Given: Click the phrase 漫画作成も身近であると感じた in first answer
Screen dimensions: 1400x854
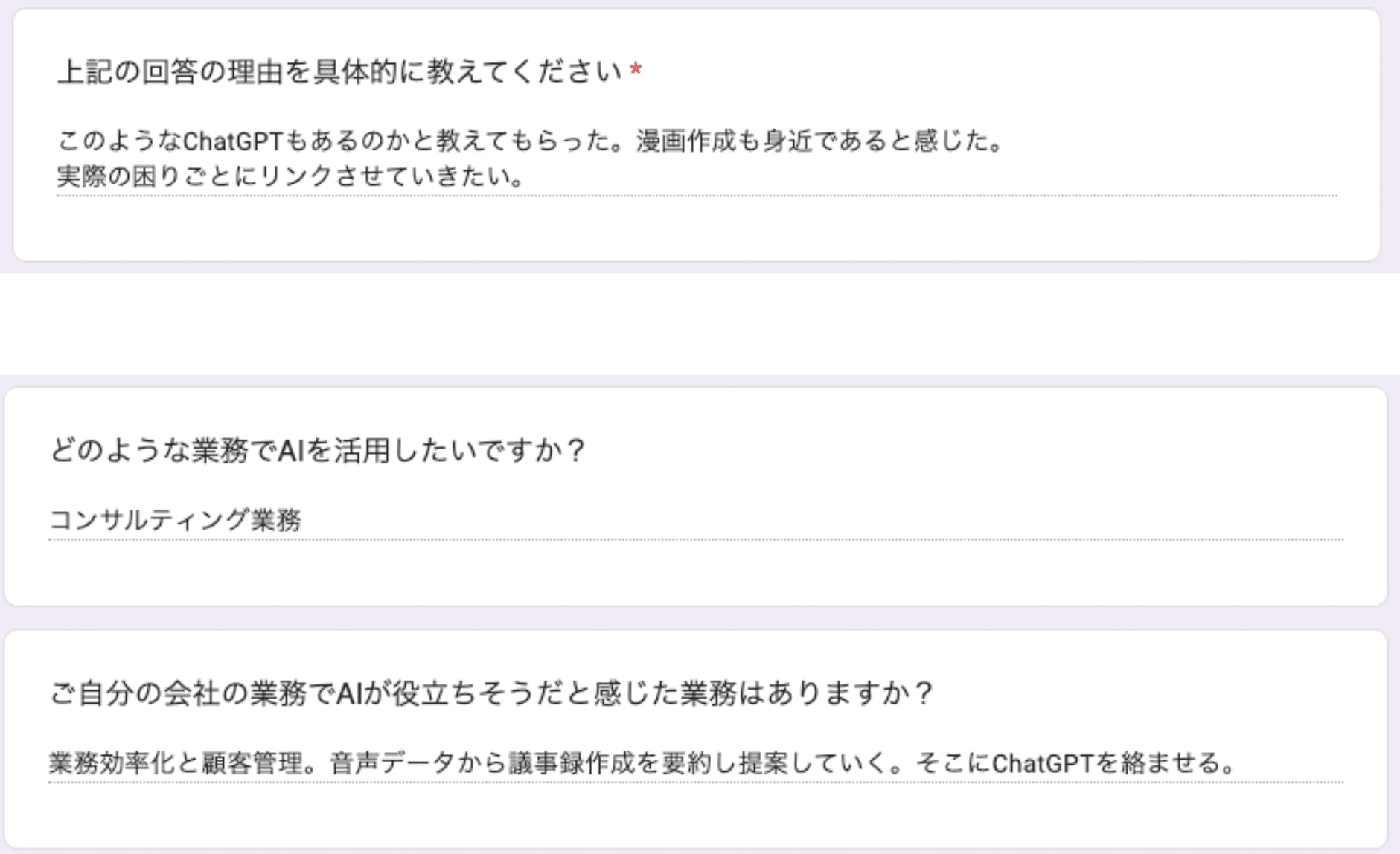Looking at the screenshot, I should coord(819,138).
